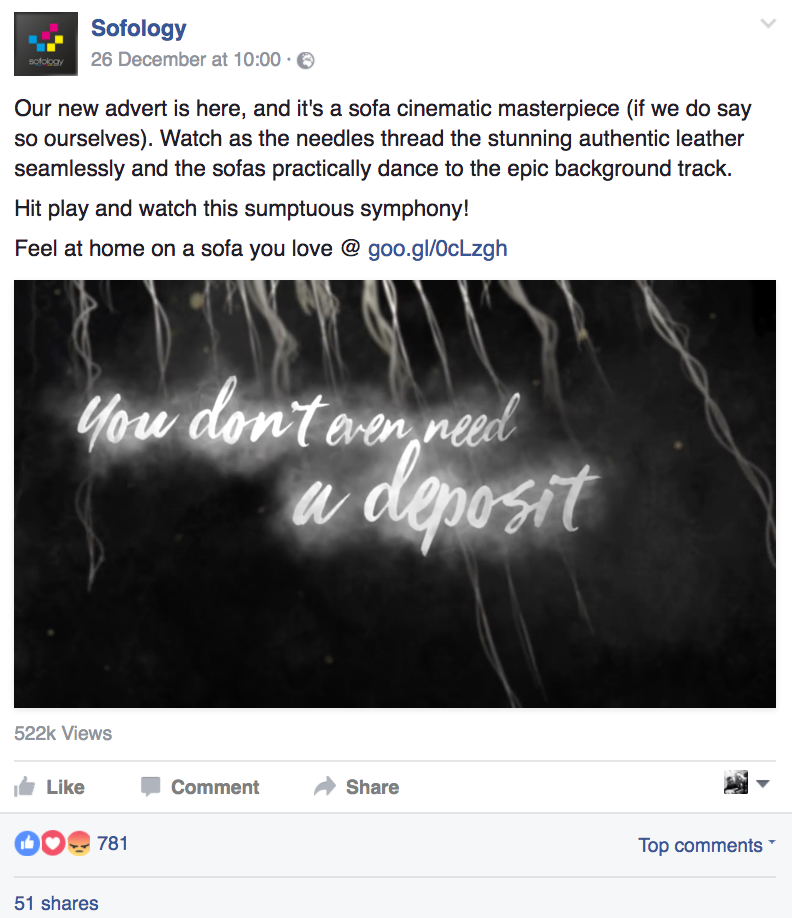Click the Share button label
Viewport: 792px width, 918px height.
tap(372, 787)
